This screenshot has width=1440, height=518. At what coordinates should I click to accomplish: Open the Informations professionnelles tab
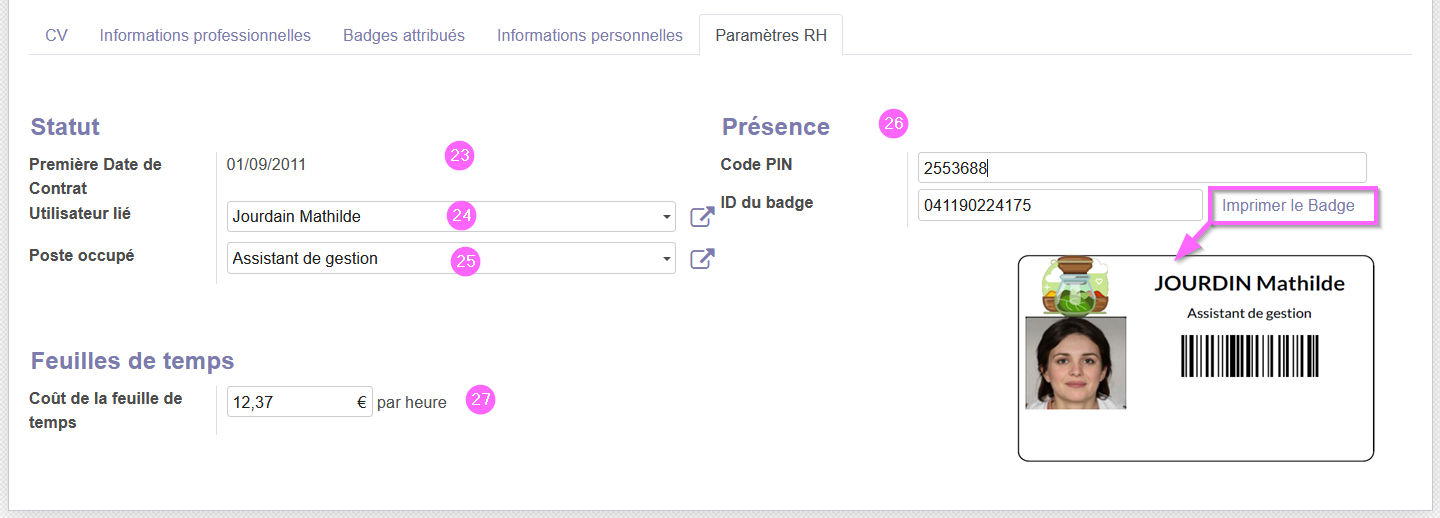(x=205, y=35)
